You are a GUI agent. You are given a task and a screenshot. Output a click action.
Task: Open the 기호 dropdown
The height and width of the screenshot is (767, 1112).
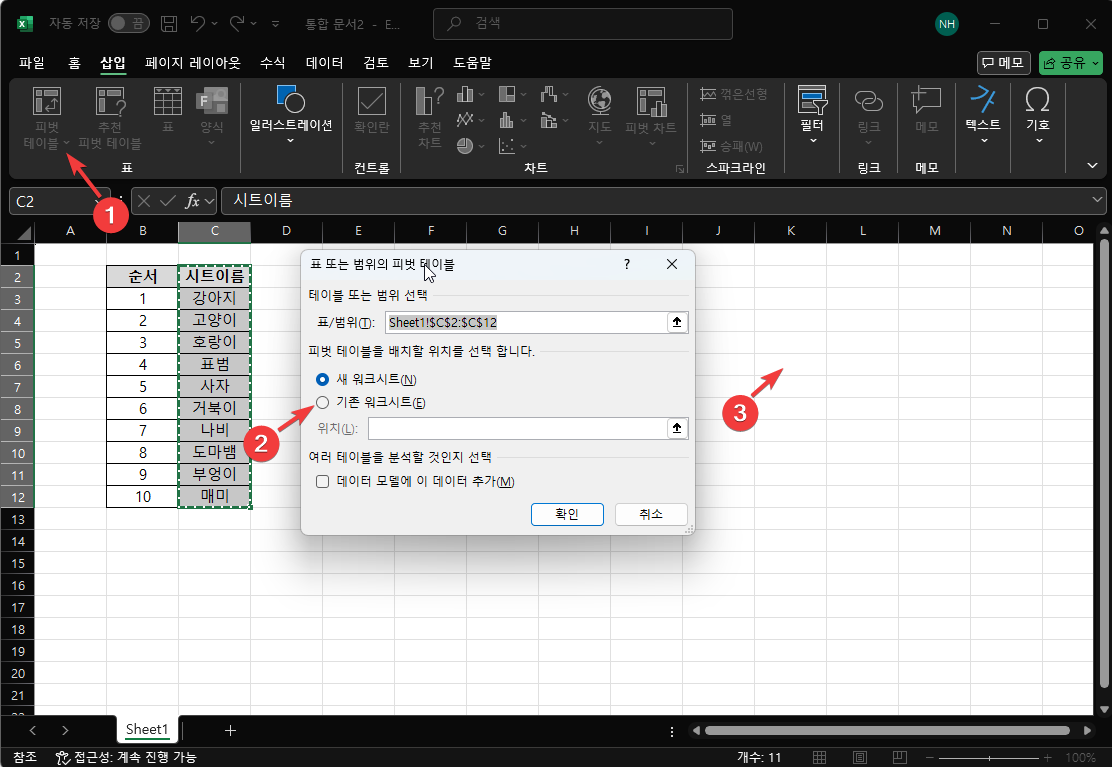pyautogui.click(x=1037, y=118)
